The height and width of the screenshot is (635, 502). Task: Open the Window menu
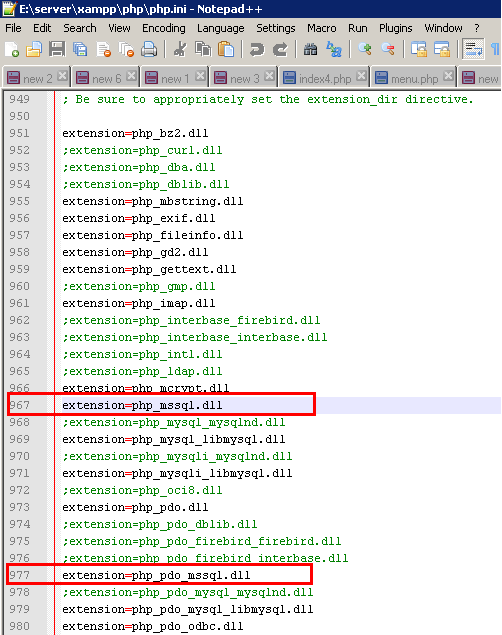443,28
